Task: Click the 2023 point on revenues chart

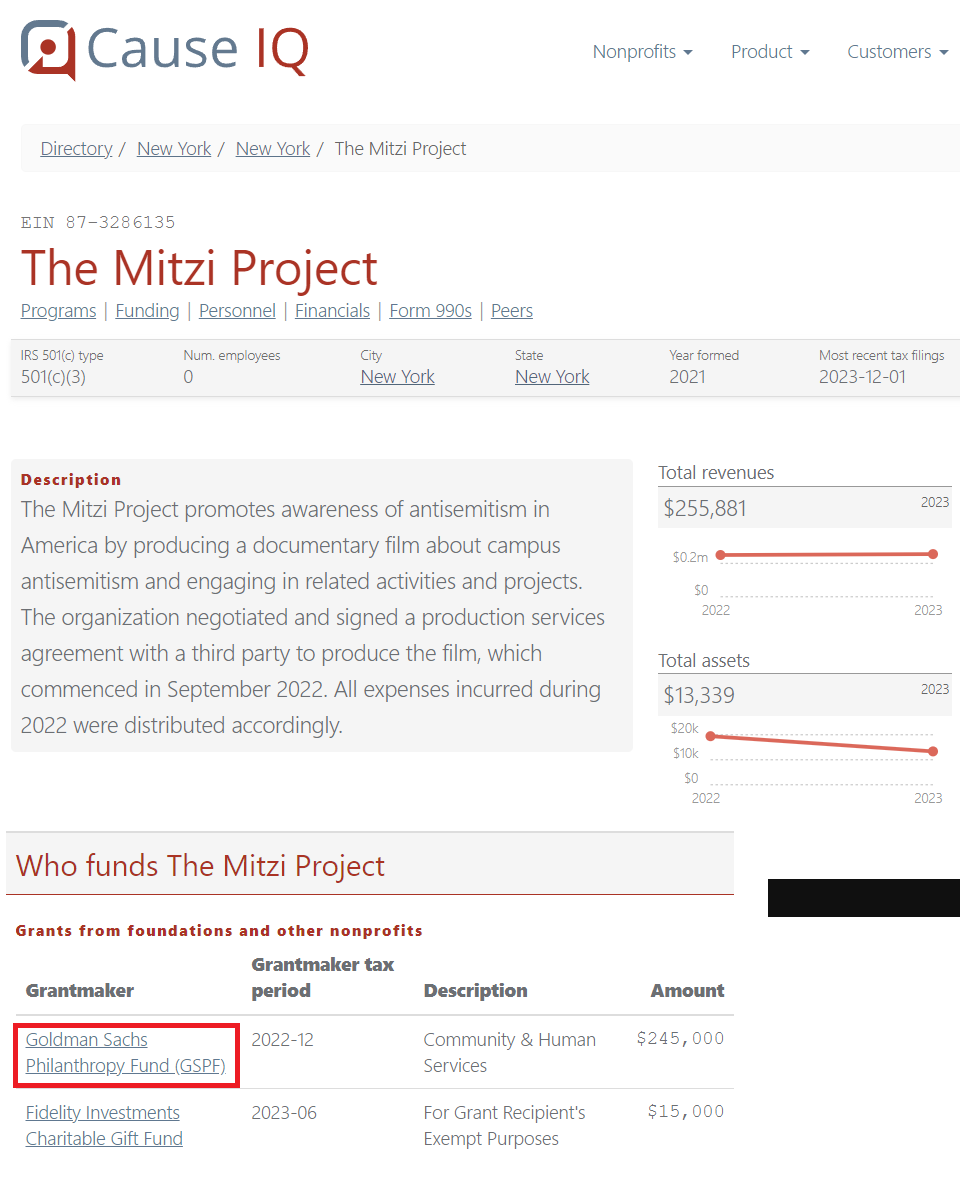Action: coord(933,554)
